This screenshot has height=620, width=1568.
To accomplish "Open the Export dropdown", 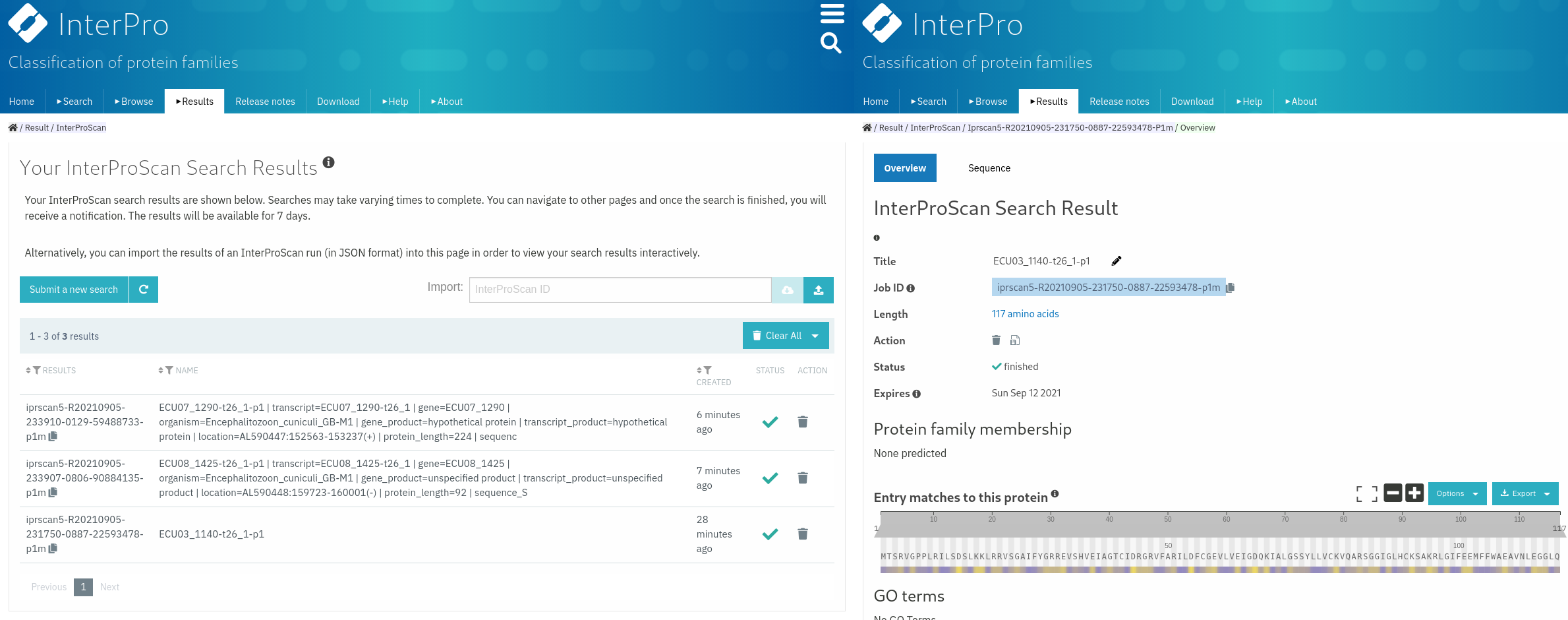I will [x=1525, y=493].
